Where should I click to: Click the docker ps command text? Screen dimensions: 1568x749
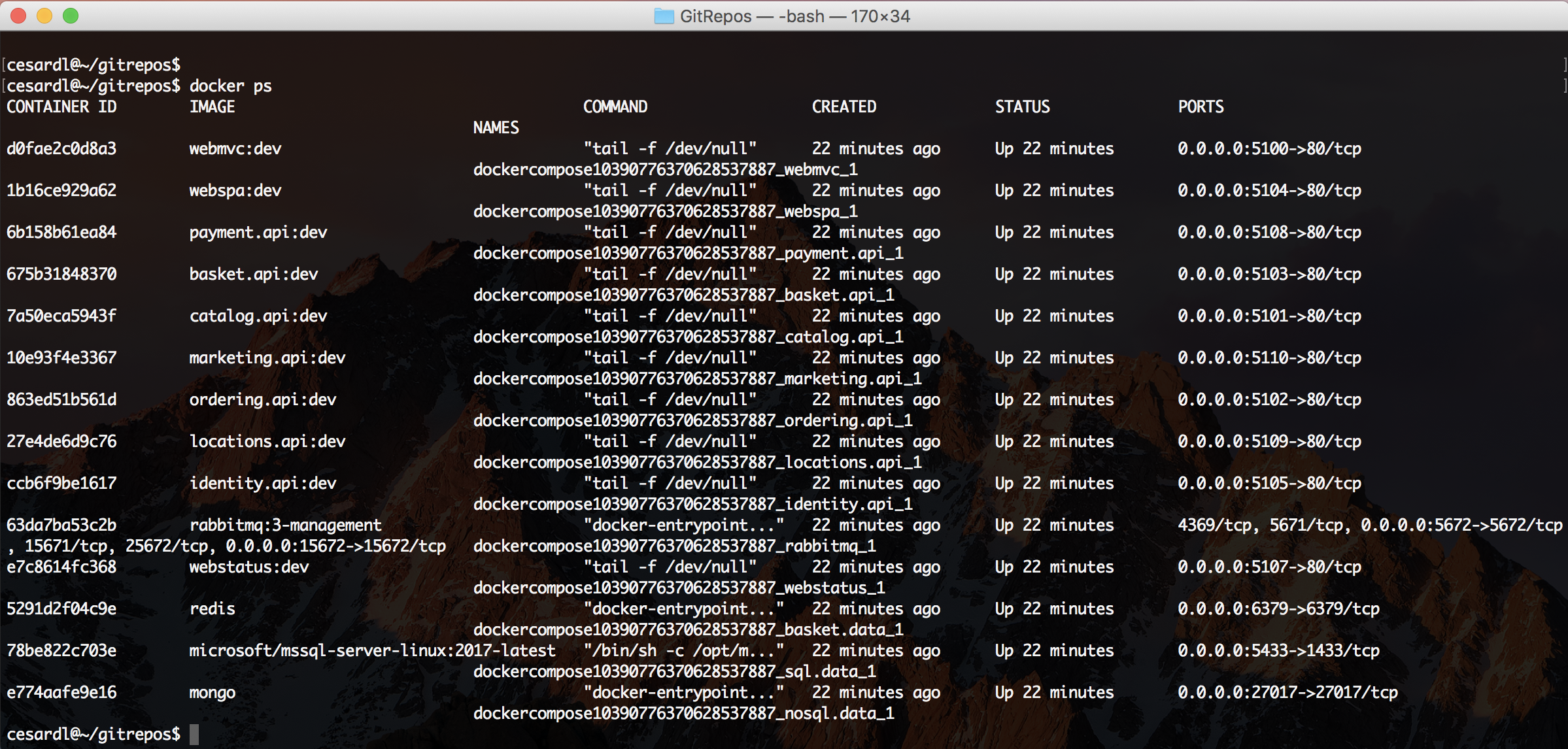230,86
